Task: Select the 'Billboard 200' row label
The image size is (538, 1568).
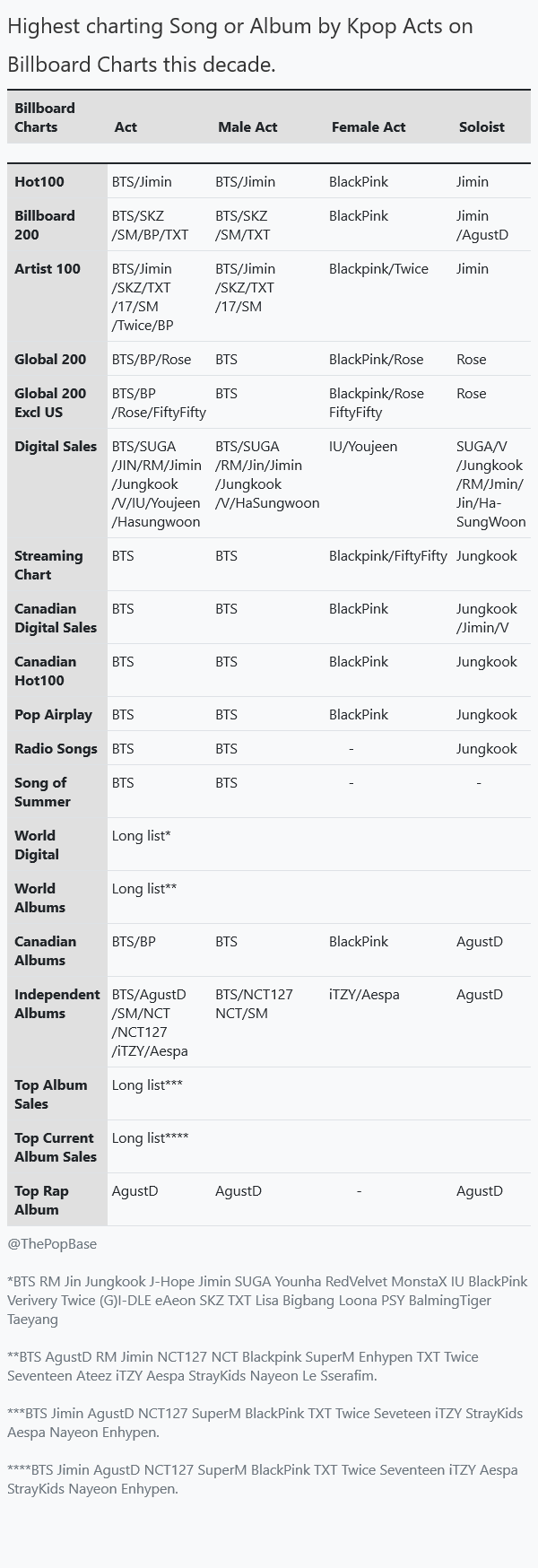Action: coord(45,225)
